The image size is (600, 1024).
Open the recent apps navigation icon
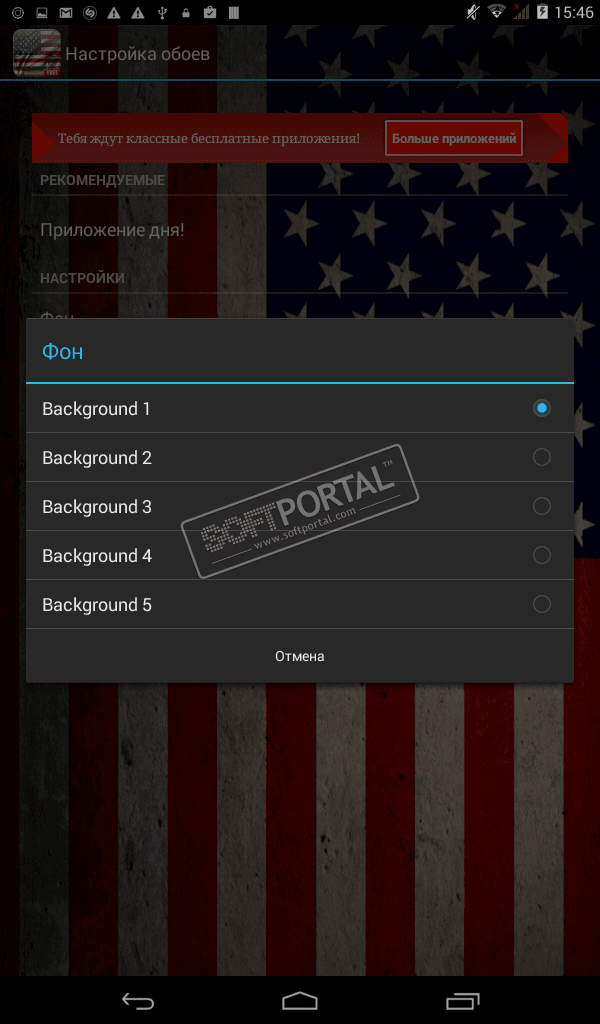tap(462, 1000)
